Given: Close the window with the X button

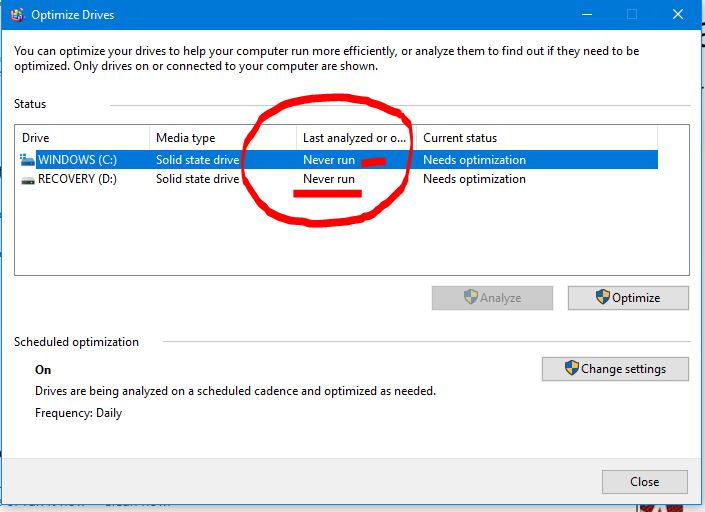Looking at the screenshot, I should (x=678, y=14).
